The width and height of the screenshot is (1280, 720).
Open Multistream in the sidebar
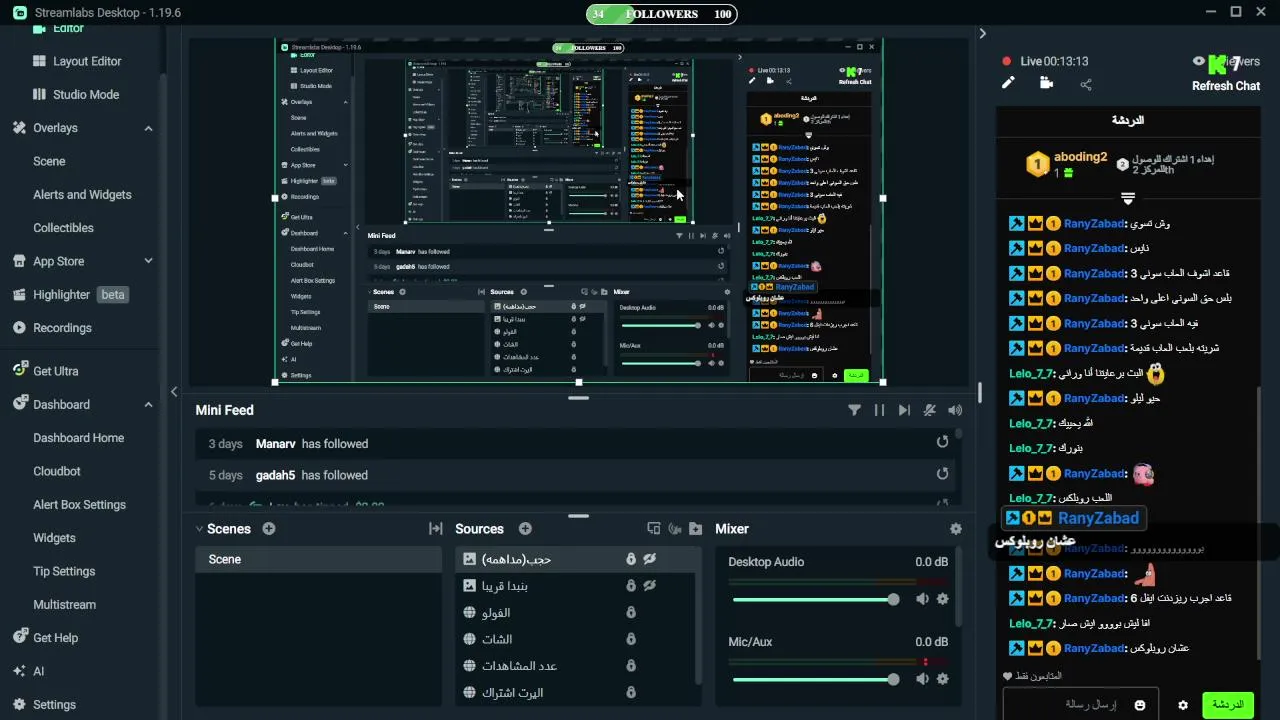[x=64, y=604]
